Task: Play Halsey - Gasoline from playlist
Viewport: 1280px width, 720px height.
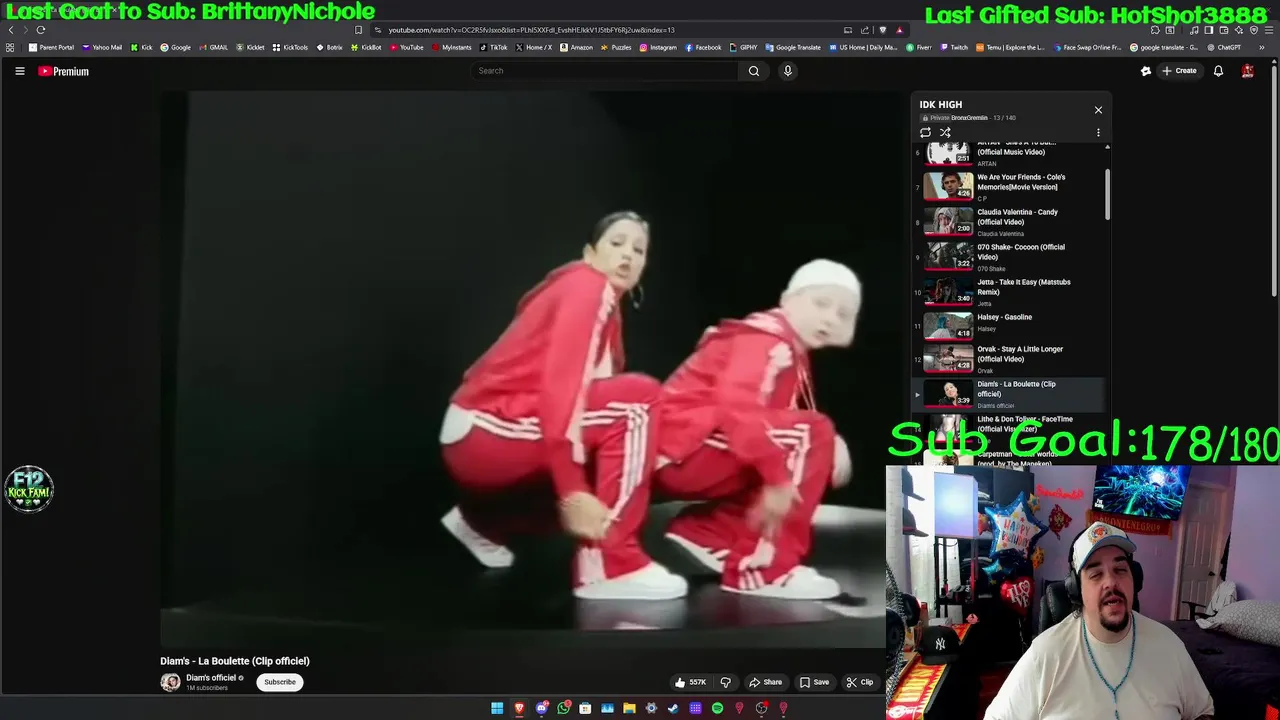Action: coord(1008,324)
